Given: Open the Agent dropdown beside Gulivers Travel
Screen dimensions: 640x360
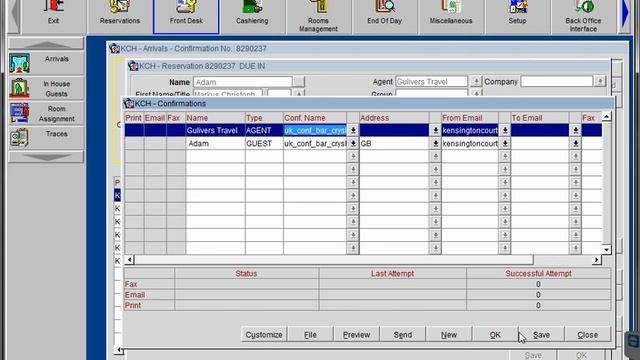Looking at the screenshot, I should (476, 82).
